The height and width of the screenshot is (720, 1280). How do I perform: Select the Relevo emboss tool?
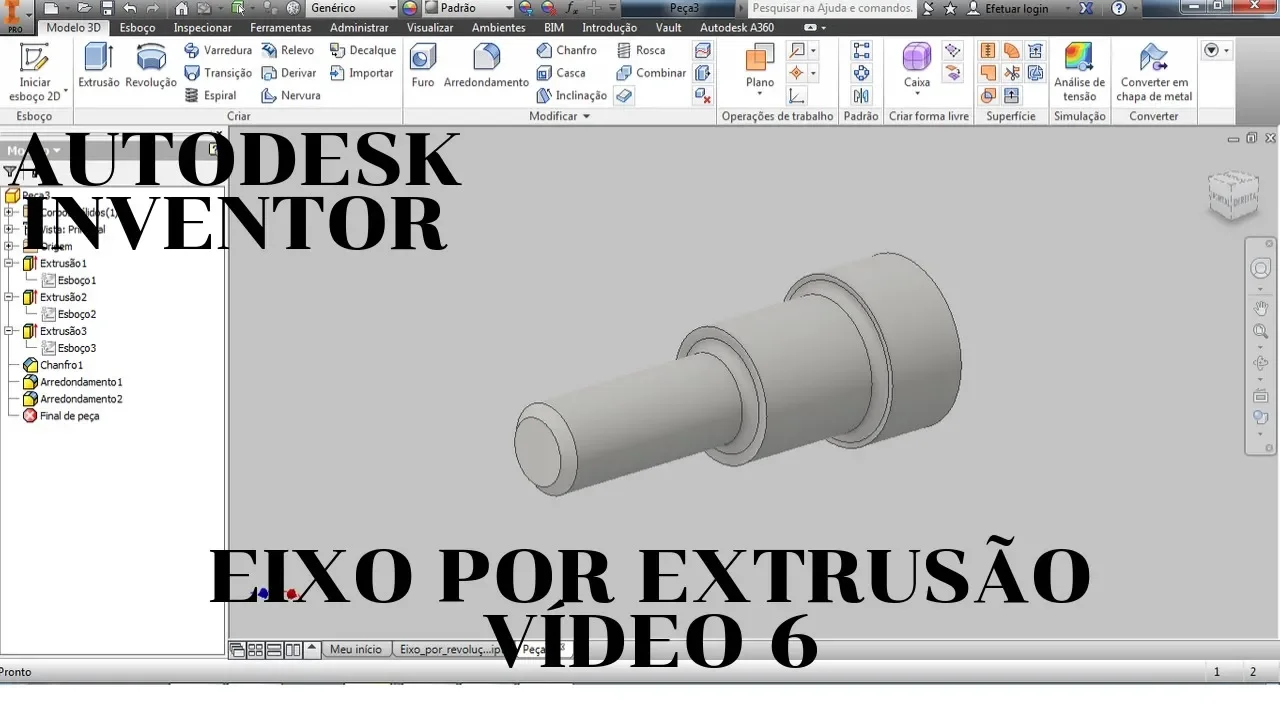pos(288,50)
